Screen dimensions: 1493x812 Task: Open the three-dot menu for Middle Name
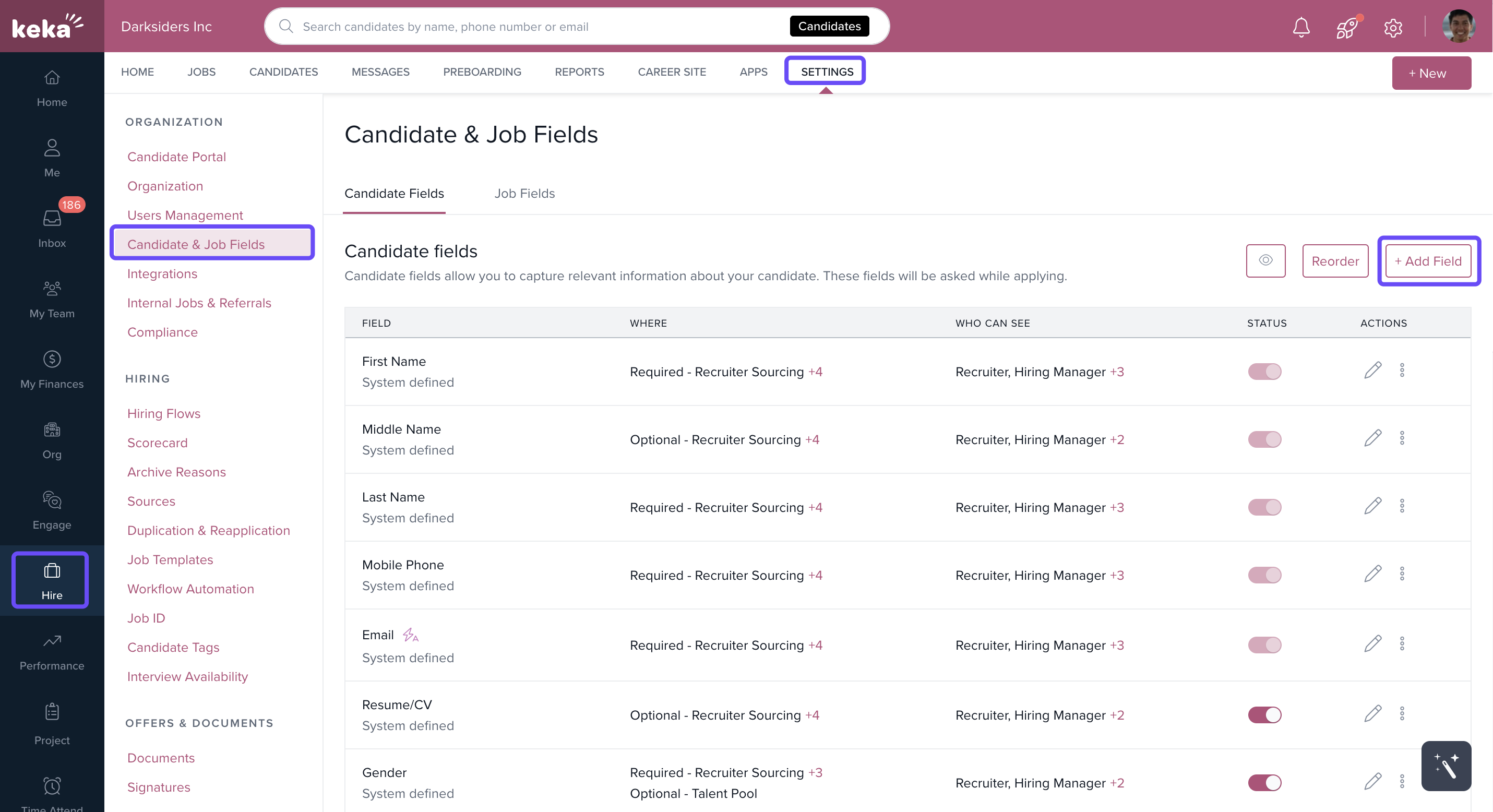click(1402, 438)
